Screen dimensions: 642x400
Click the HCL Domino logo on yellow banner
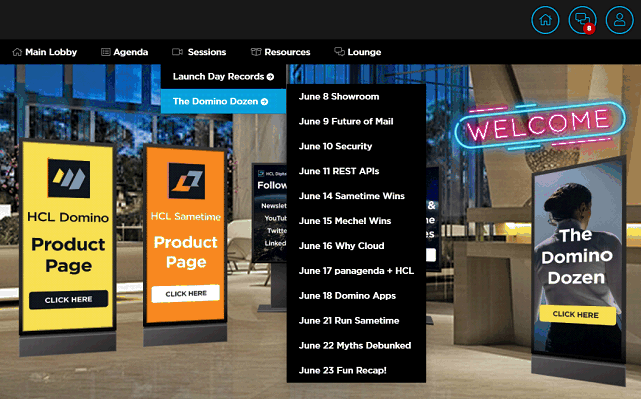coord(68,178)
